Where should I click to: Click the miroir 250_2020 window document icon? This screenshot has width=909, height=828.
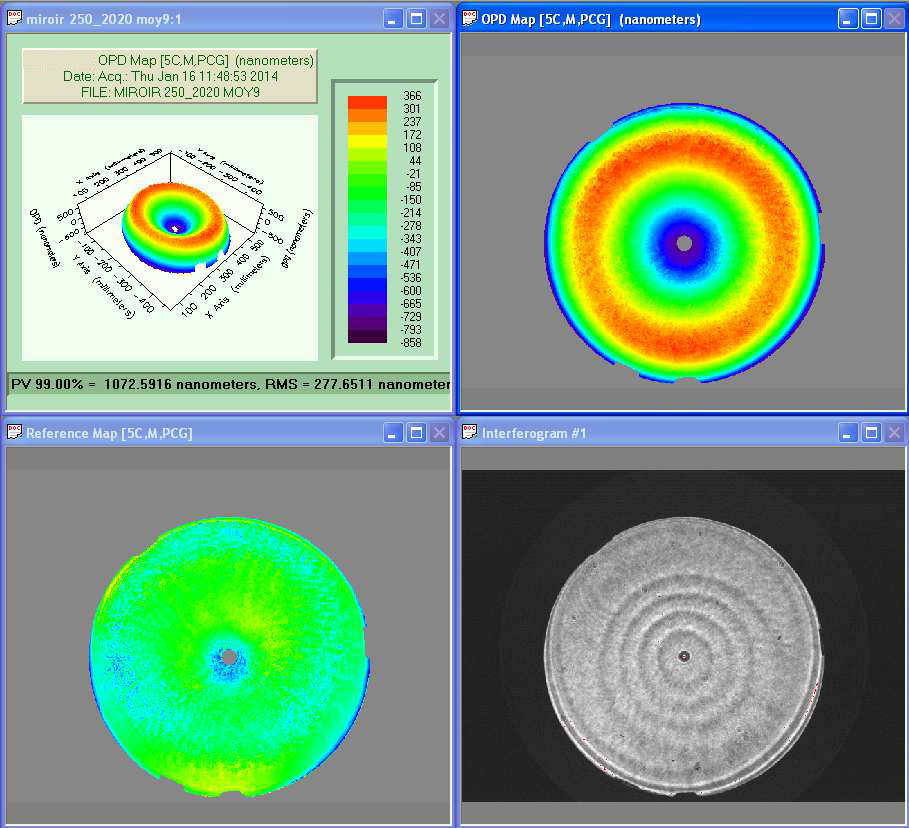[14, 18]
